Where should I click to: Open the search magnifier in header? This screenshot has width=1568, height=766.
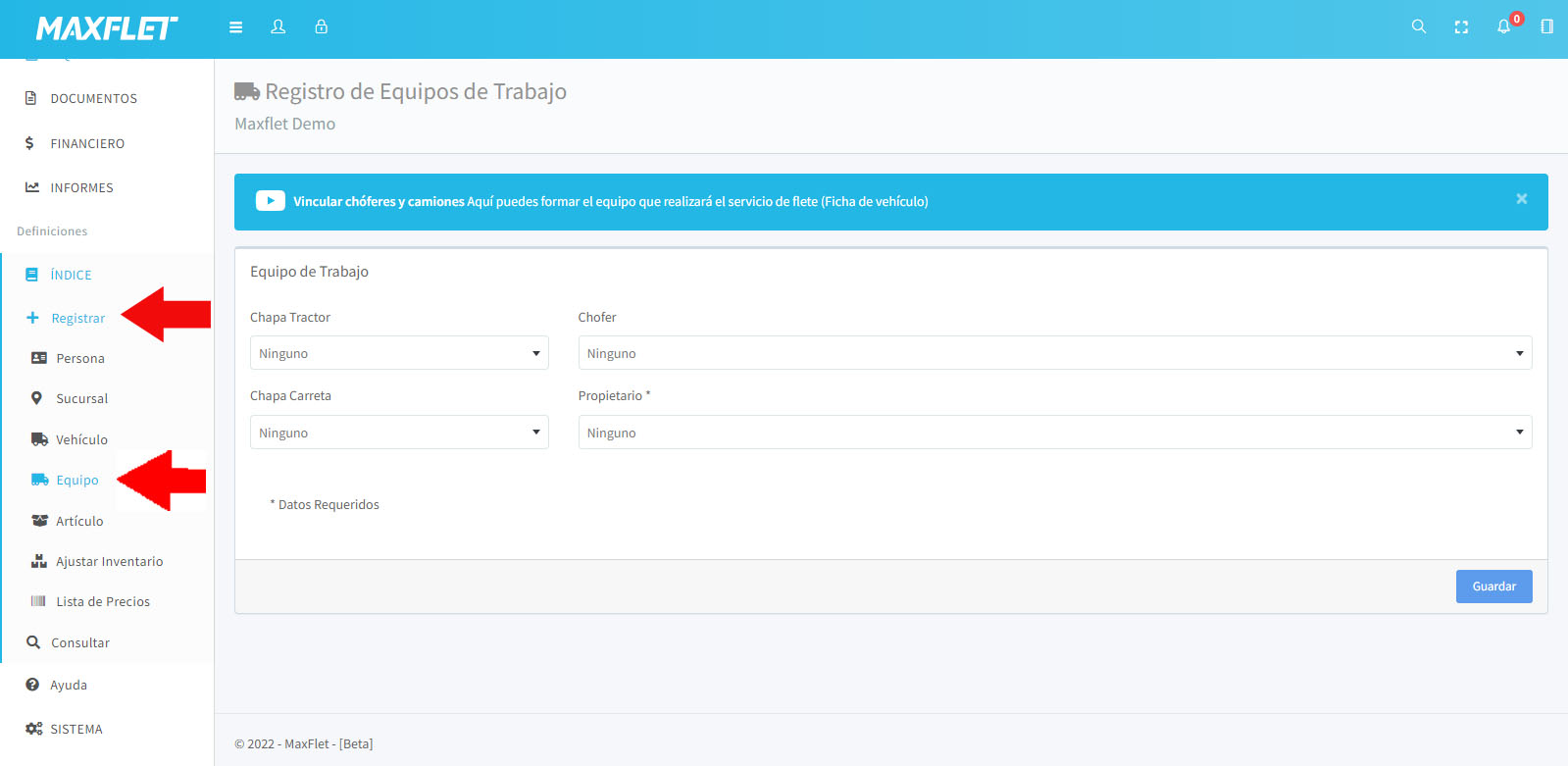(x=1418, y=27)
